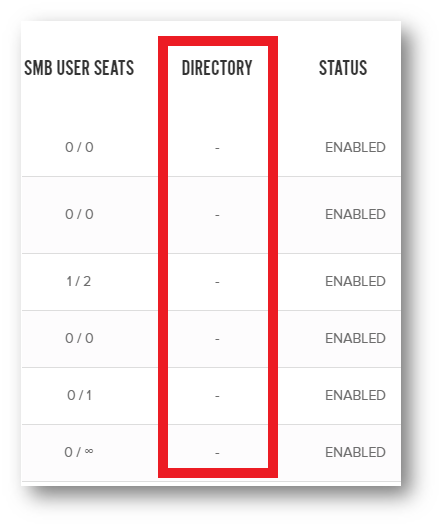Click ENABLED status in the fourth row
443x528 pixels.
click(355, 338)
